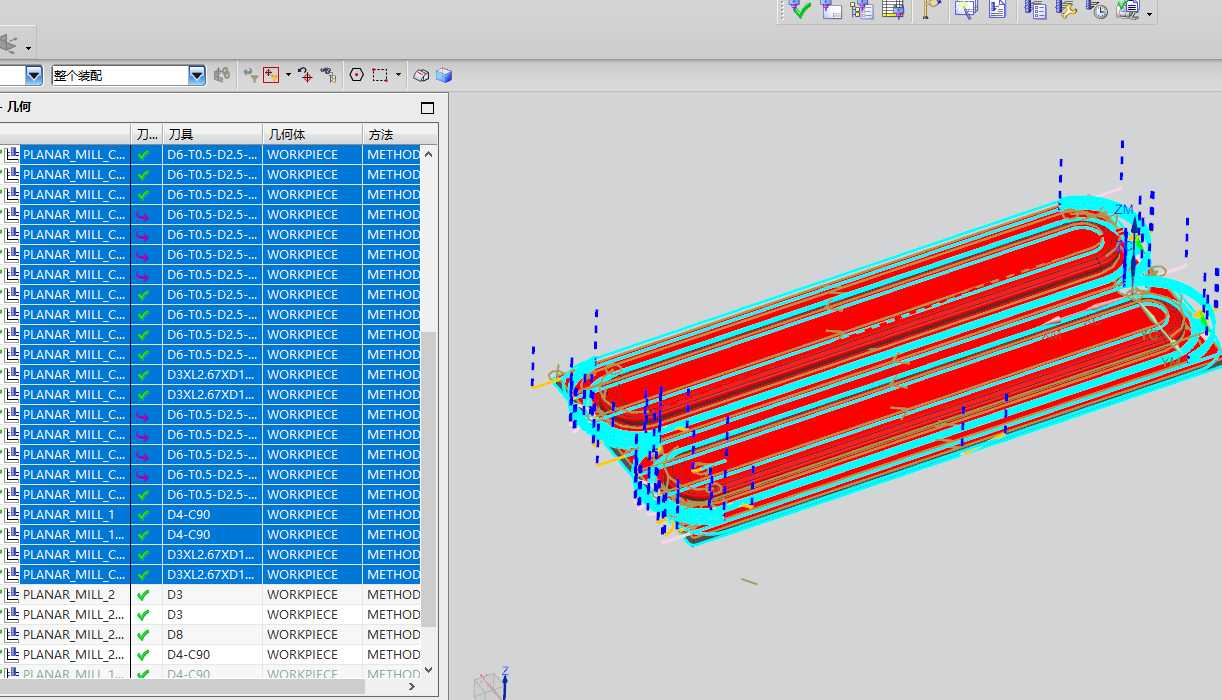This screenshot has height=700, width=1222.
Task: Click the Verify Tool Path checkmark icon
Action: pos(799,9)
